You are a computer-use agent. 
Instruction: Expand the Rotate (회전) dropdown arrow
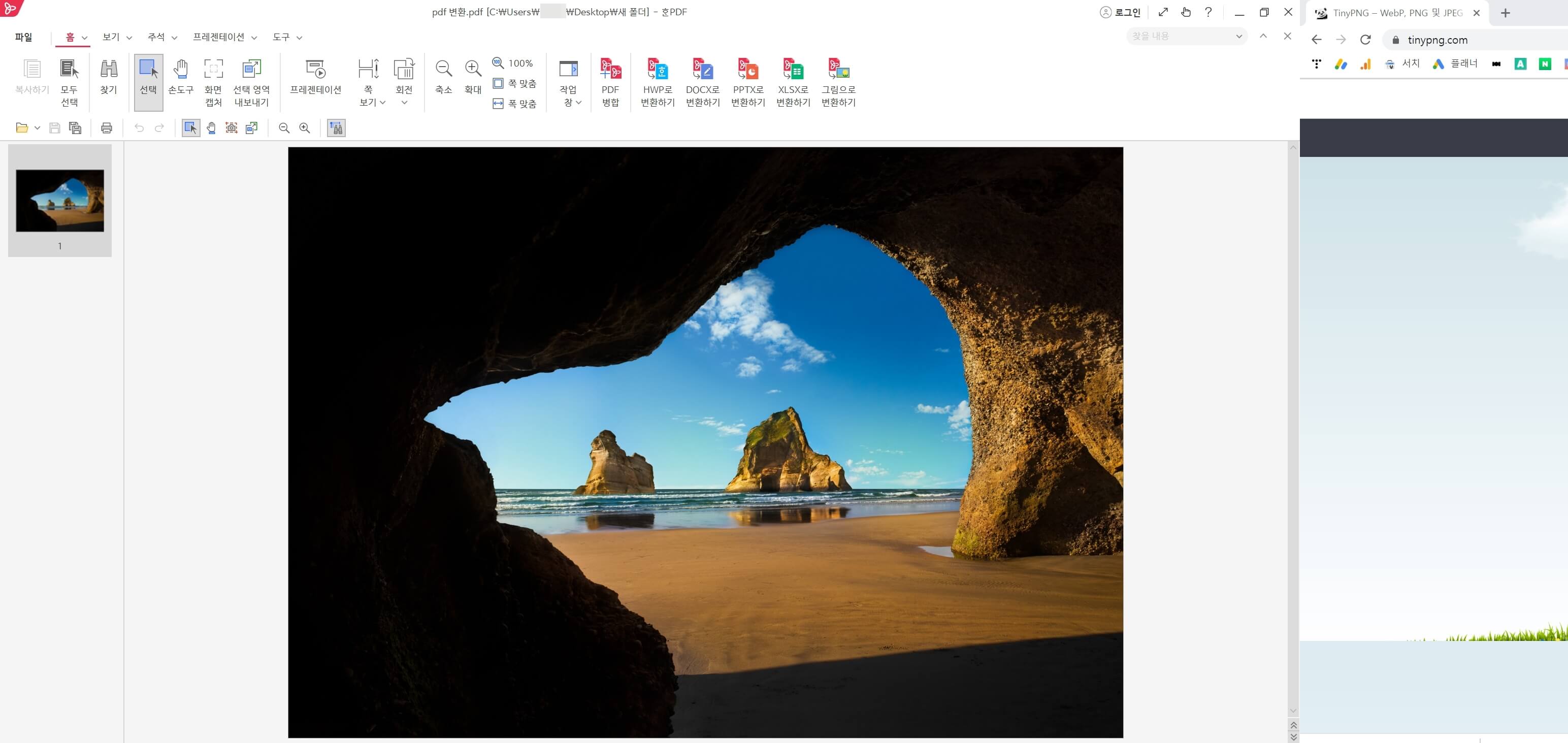(404, 102)
